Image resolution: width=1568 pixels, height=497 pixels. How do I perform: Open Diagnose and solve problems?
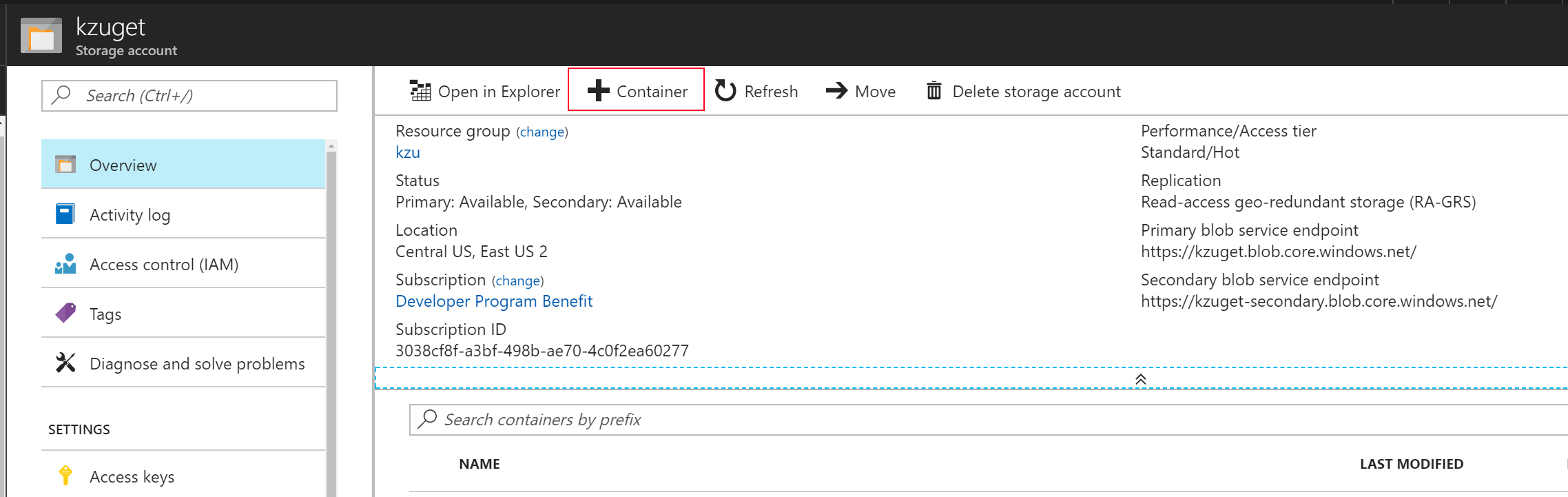tap(183, 363)
